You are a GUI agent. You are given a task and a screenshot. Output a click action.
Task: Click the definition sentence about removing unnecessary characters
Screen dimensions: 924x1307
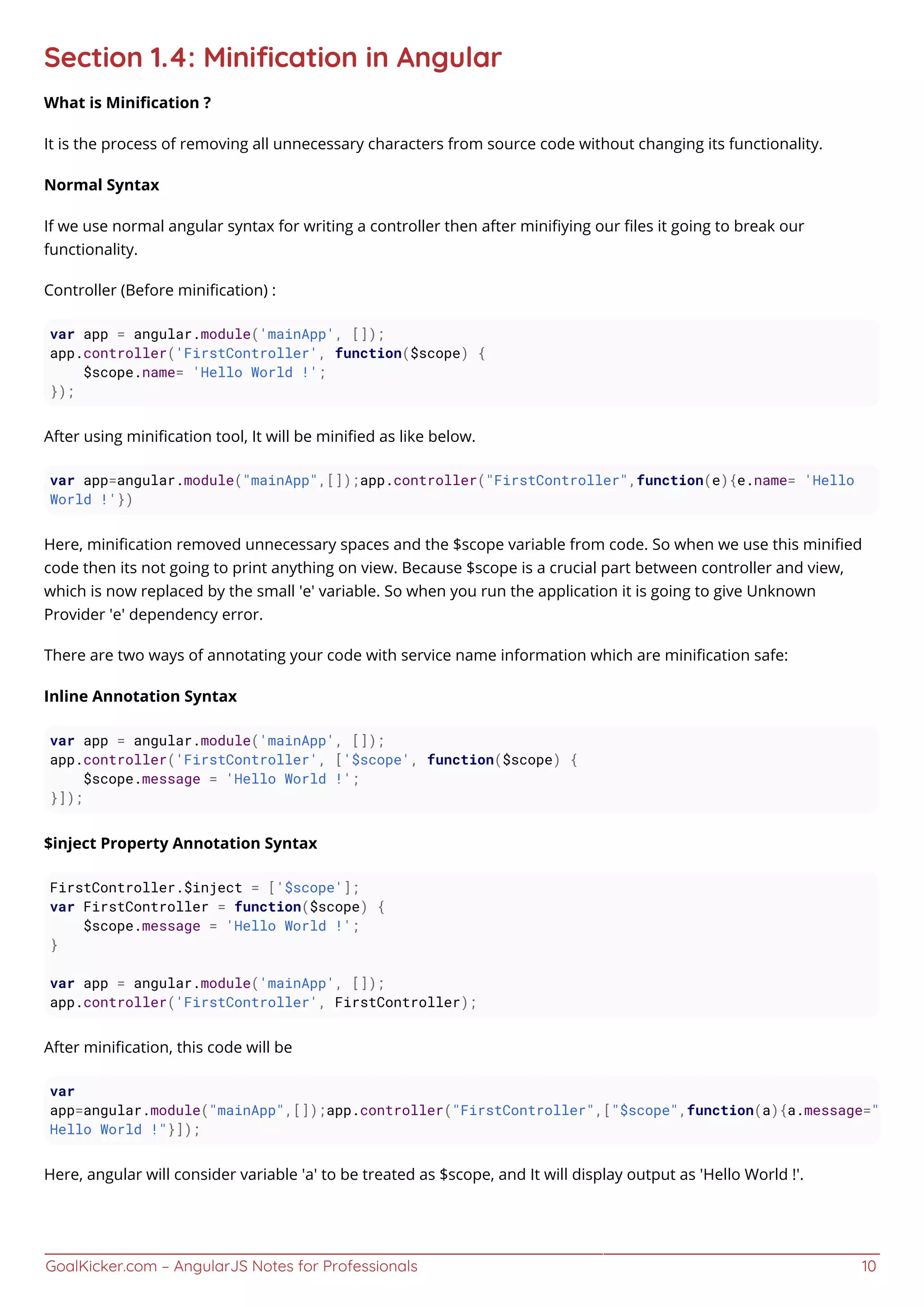click(x=433, y=144)
